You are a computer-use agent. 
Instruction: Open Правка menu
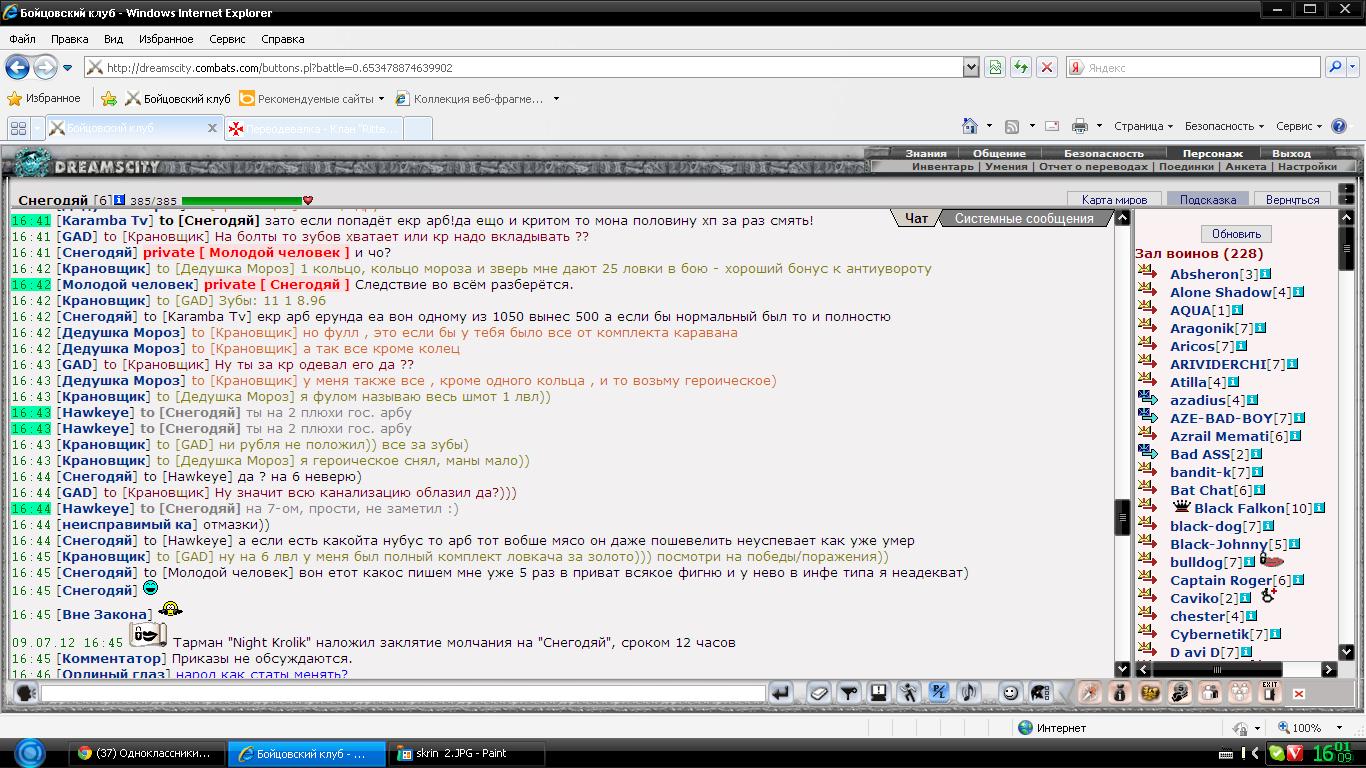pyautogui.click(x=69, y=39)
